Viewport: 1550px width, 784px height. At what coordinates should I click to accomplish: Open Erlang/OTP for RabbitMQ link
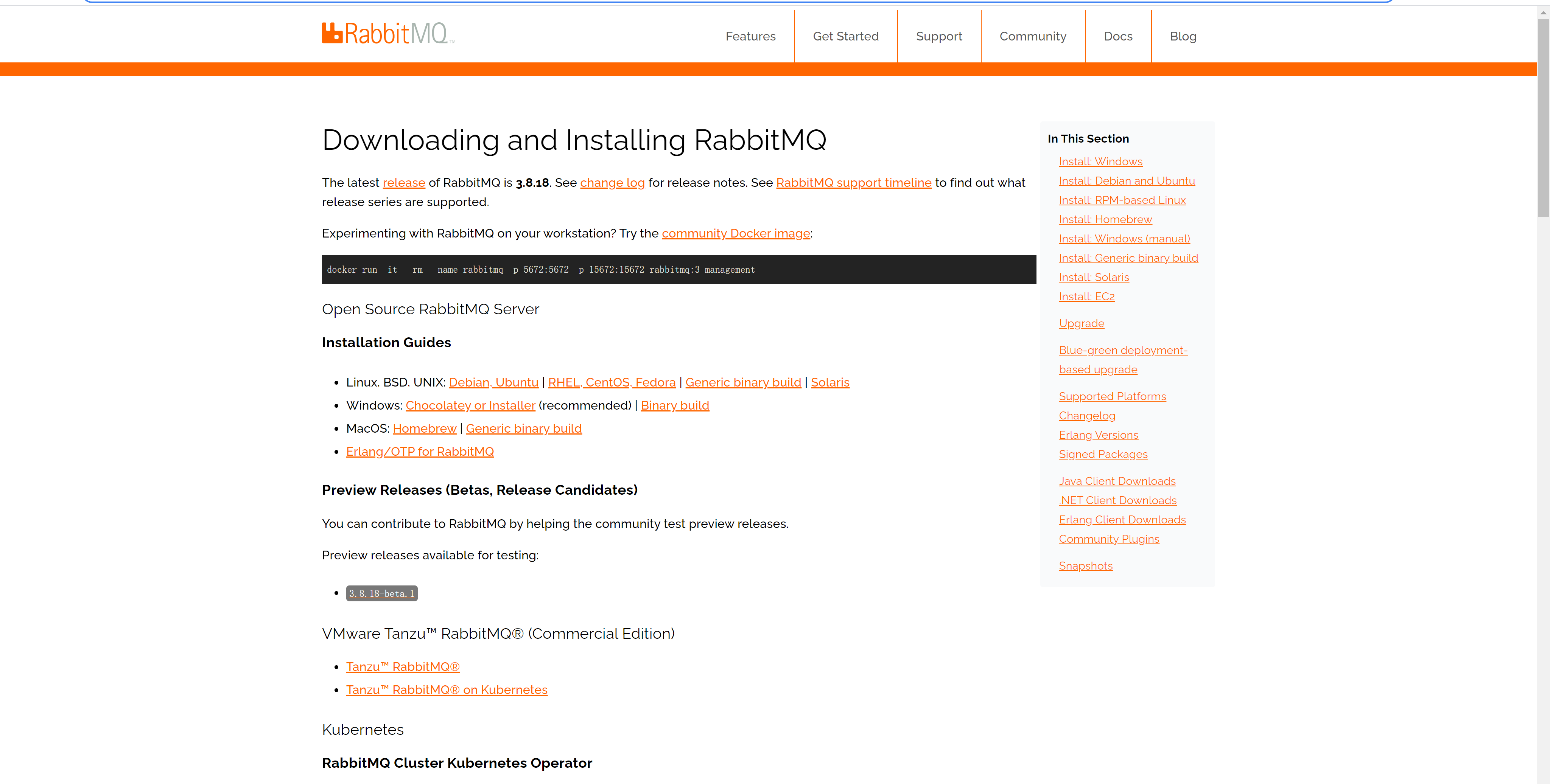[x=419, y=452]
